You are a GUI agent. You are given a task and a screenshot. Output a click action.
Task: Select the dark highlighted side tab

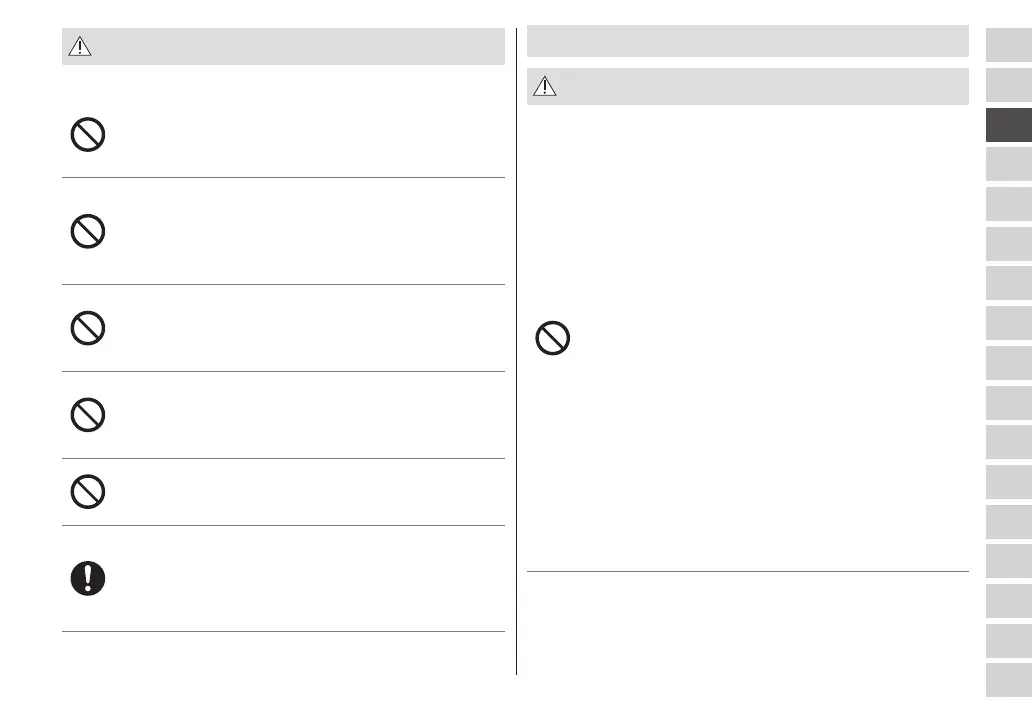[x=1008, y=123]
